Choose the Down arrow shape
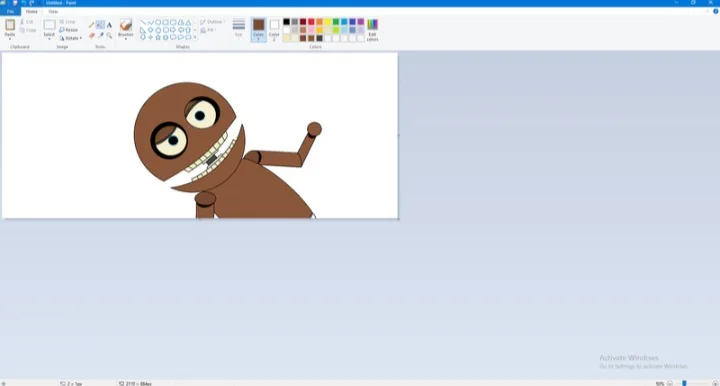The height and width of the screenshot is (386, 720). [143, 37]
